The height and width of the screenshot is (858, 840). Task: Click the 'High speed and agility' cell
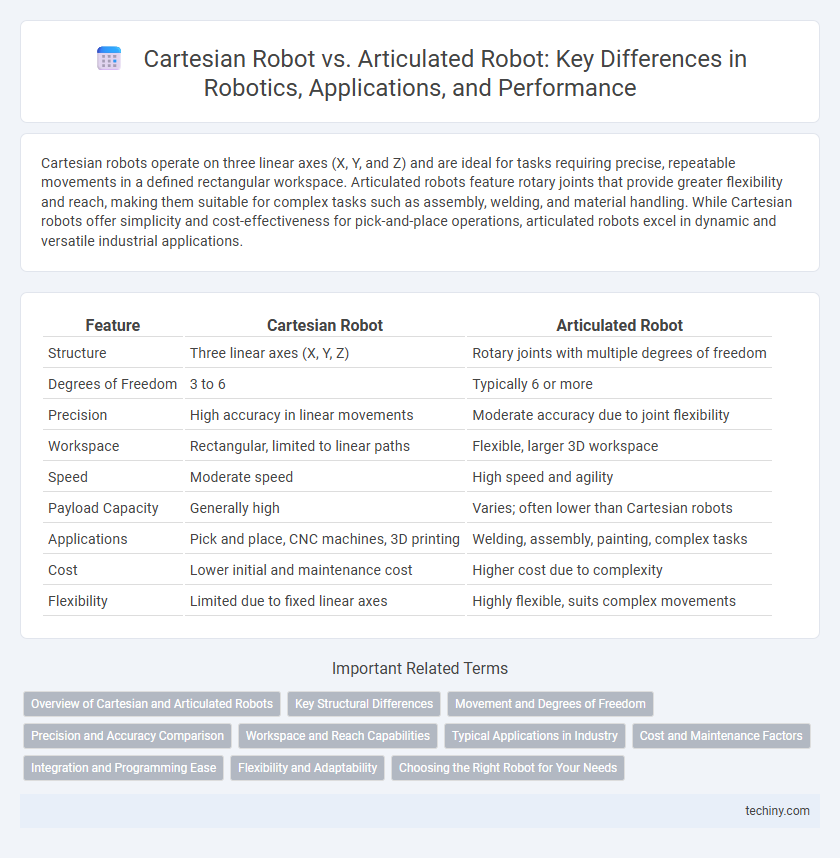[543, 477]
